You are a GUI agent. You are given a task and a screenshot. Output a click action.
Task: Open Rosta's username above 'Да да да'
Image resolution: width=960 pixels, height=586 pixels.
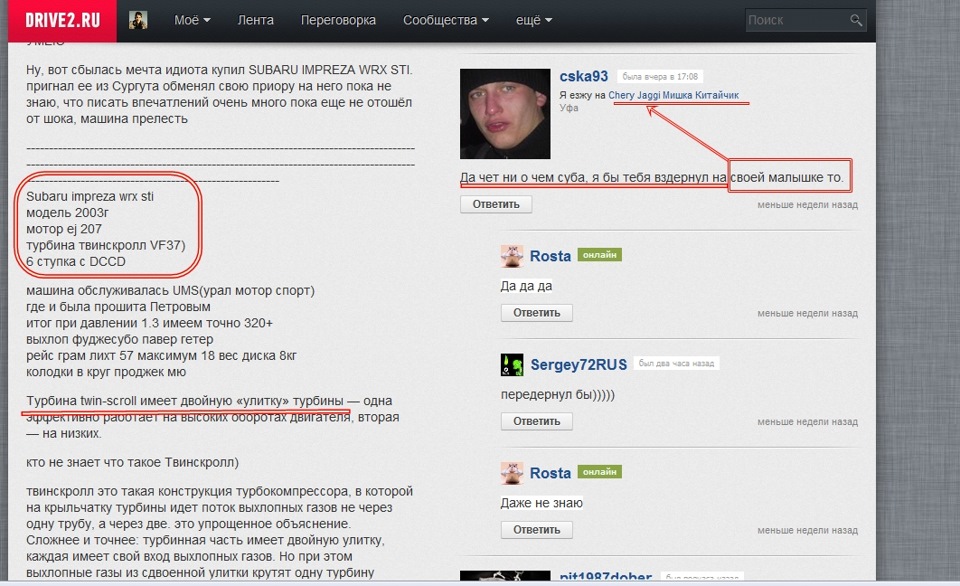tap(550, 256)
